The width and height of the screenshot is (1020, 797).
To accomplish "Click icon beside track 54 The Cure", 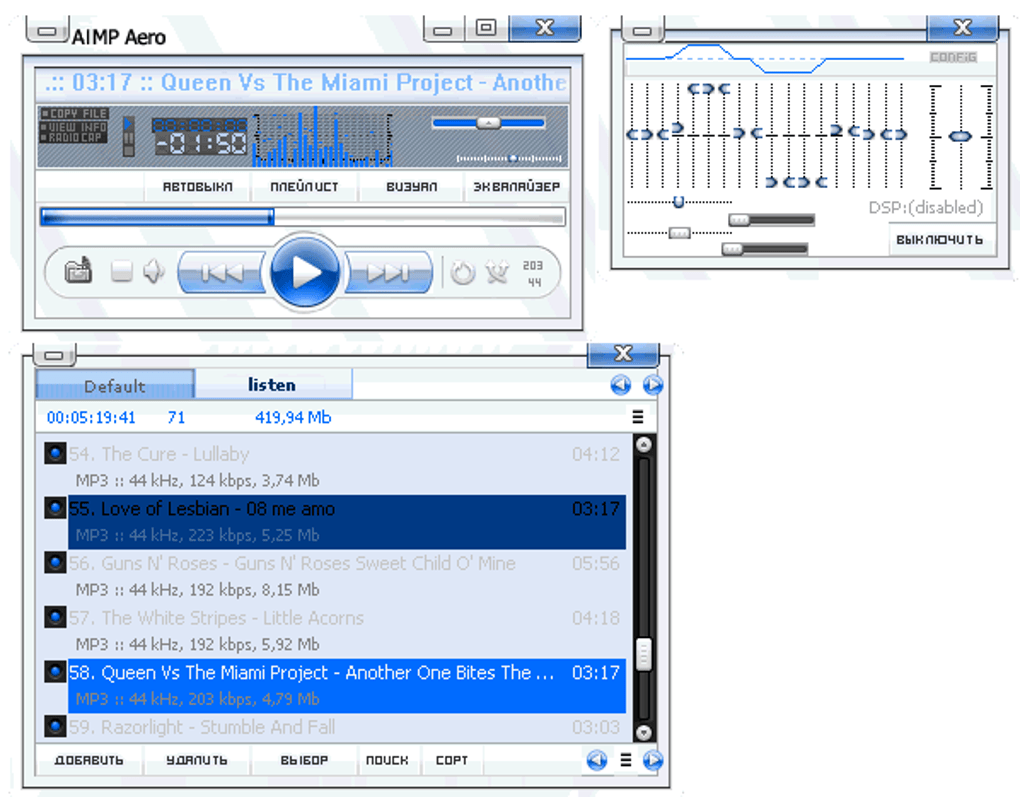I will coord(55,453).
